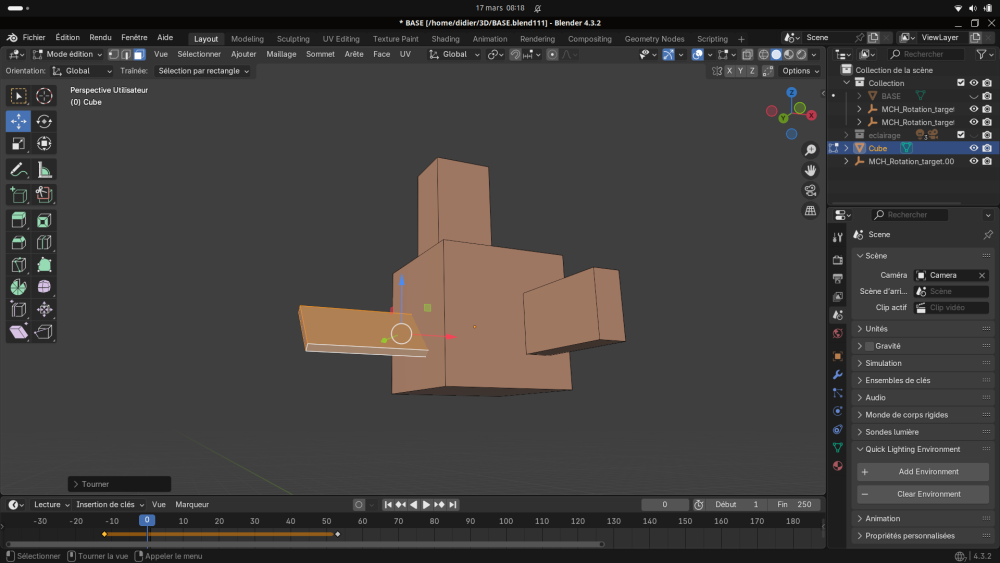
Task: Click the blue Z axis gizmo ball
Action: coord(791,93)
